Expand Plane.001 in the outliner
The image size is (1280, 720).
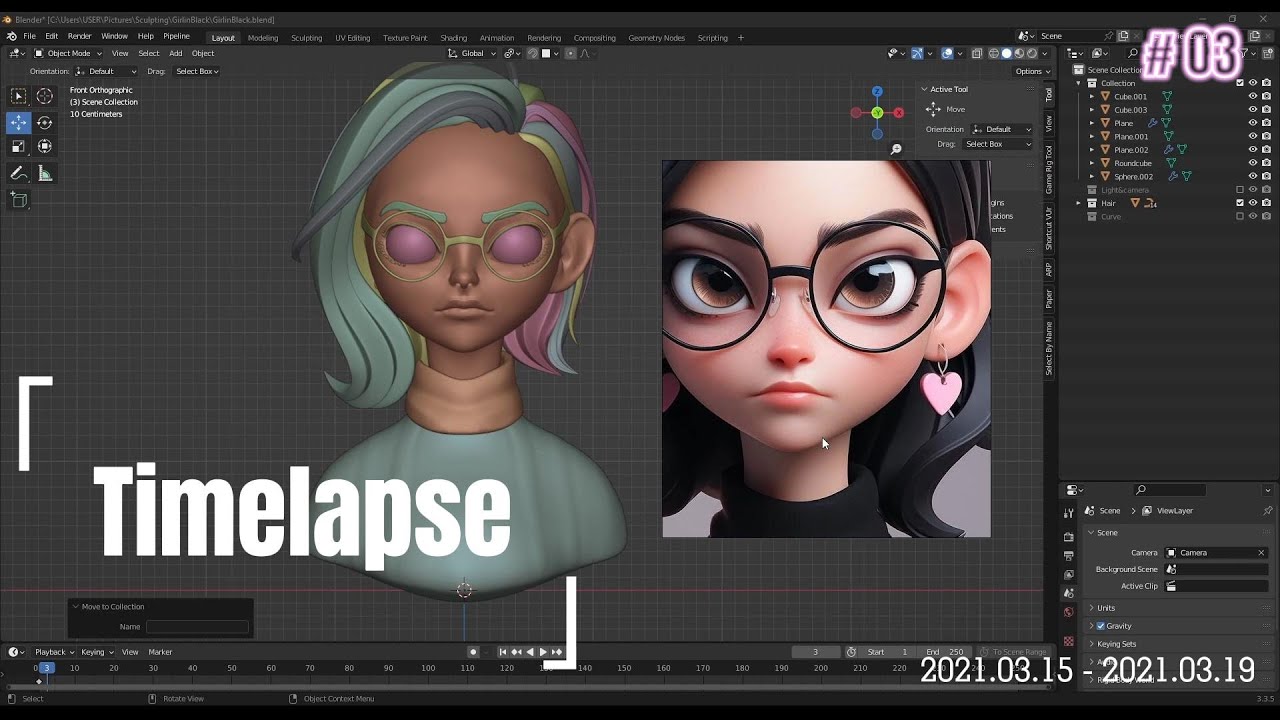point(1092,137)
